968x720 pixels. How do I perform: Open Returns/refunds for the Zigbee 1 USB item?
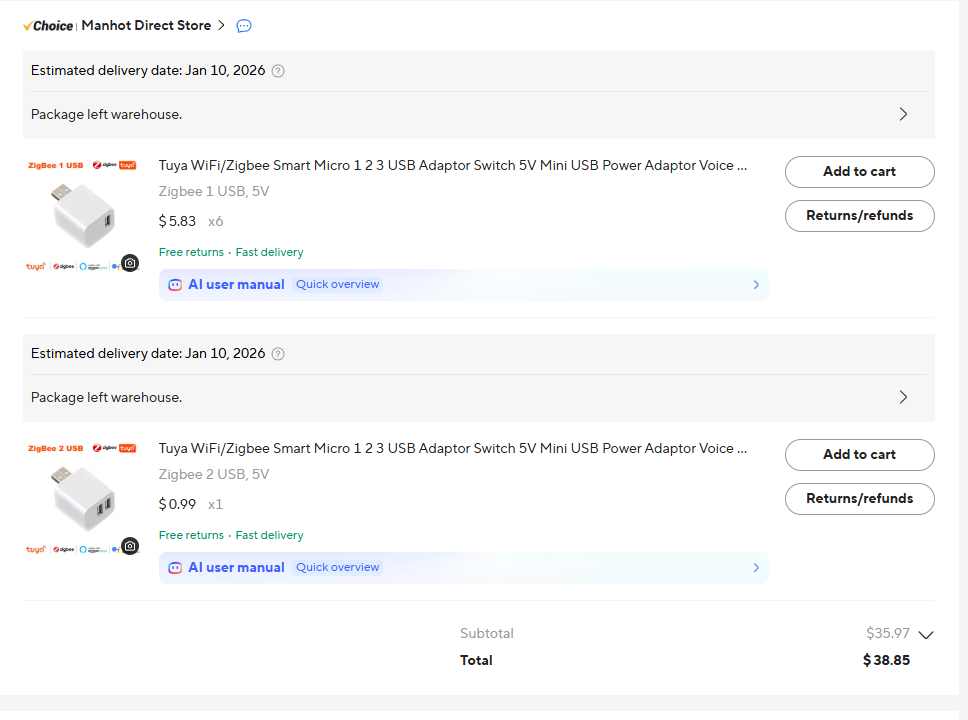point(859,216)
